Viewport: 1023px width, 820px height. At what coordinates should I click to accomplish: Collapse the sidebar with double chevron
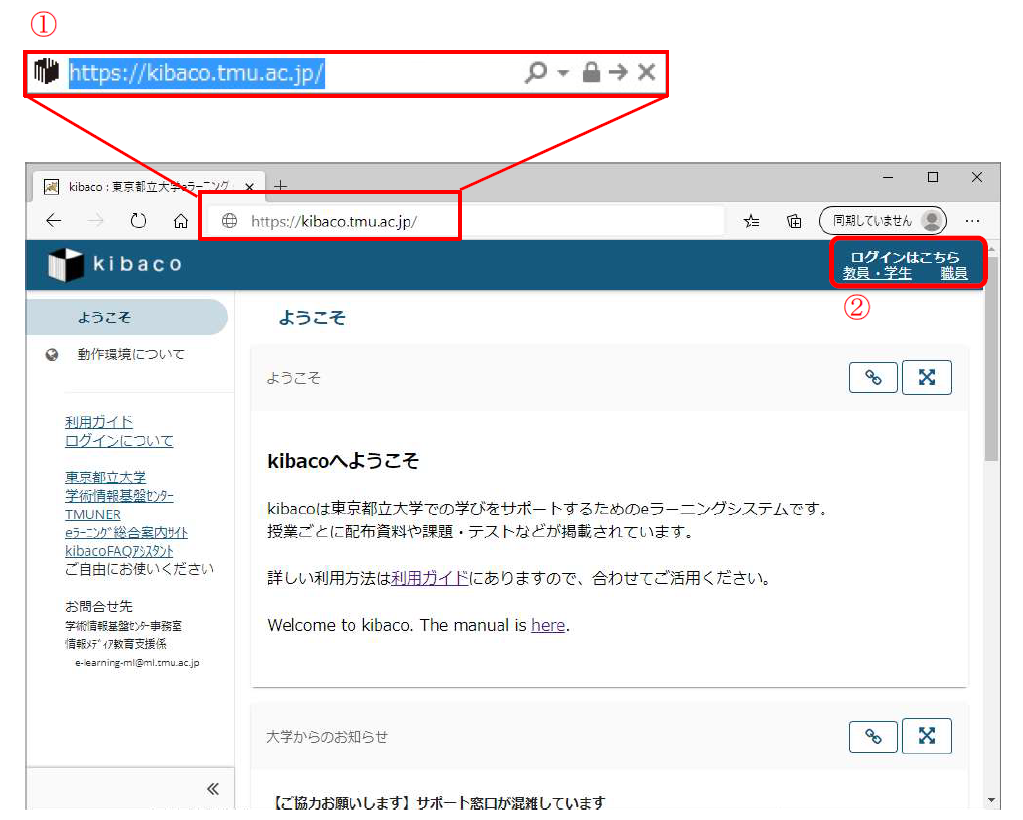click(x=213, y=789)
